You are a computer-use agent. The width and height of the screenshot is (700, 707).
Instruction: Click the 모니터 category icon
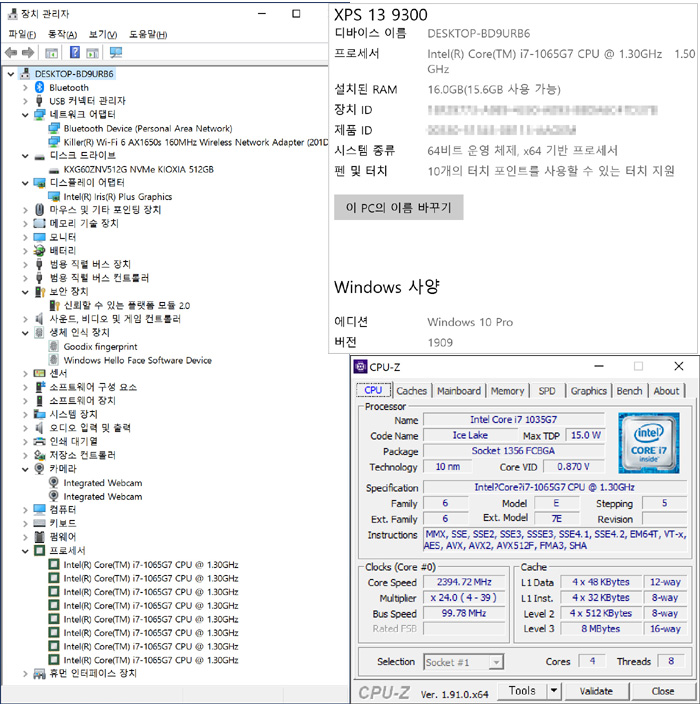point(40,237)
